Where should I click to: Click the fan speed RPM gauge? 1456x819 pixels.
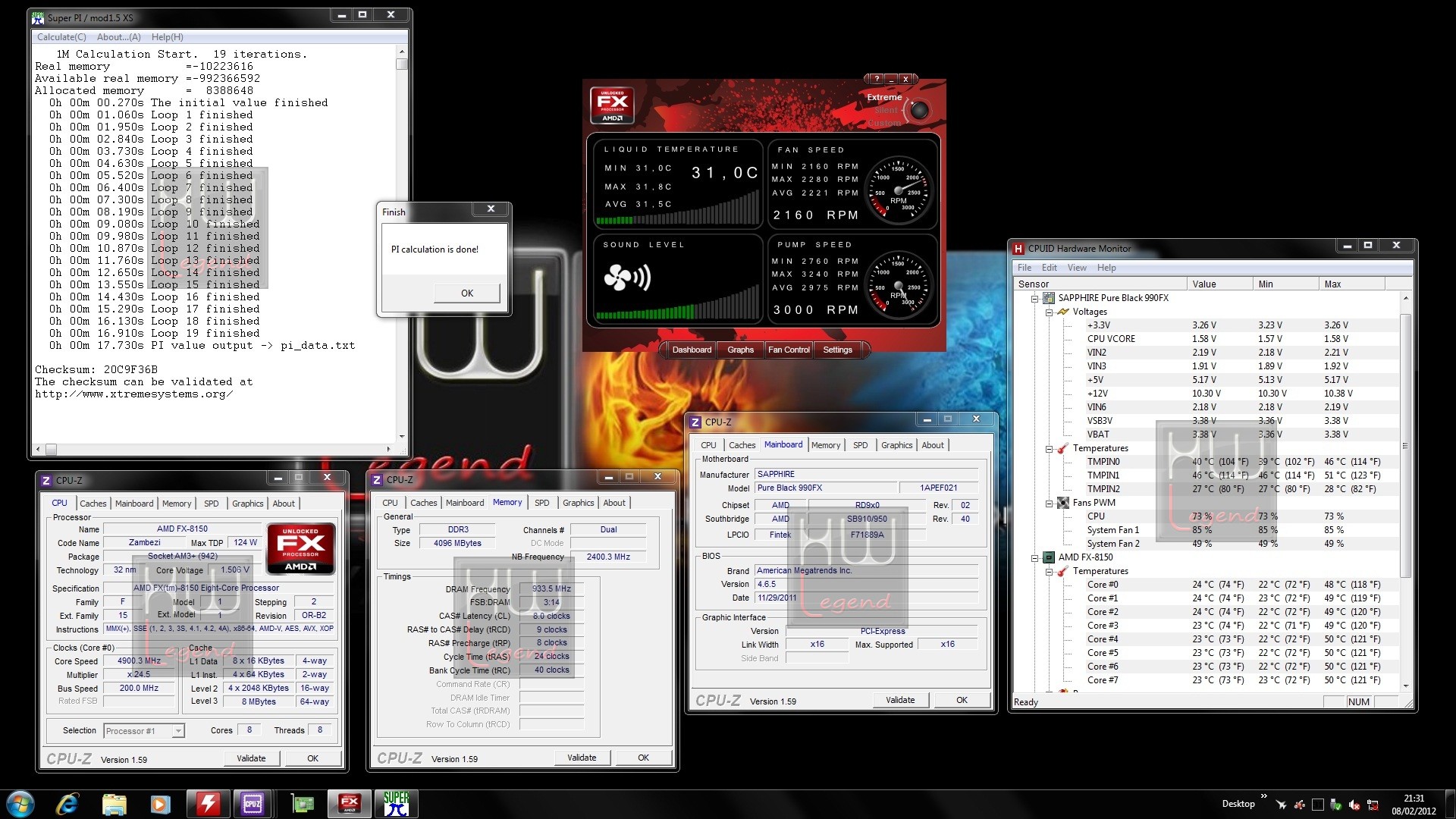899,190
